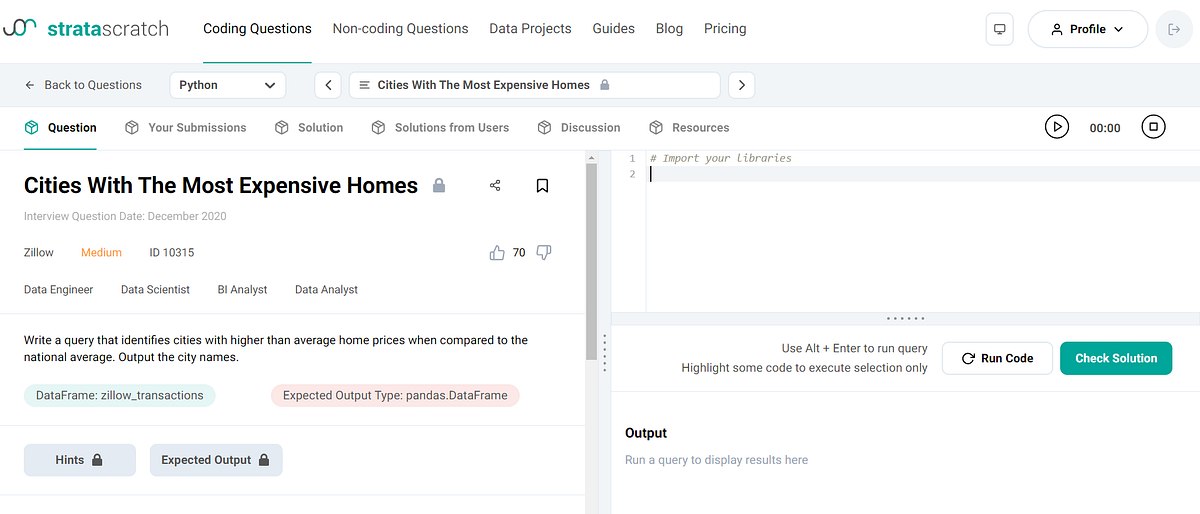Open the Python language dropdown

tap(228, 85)
